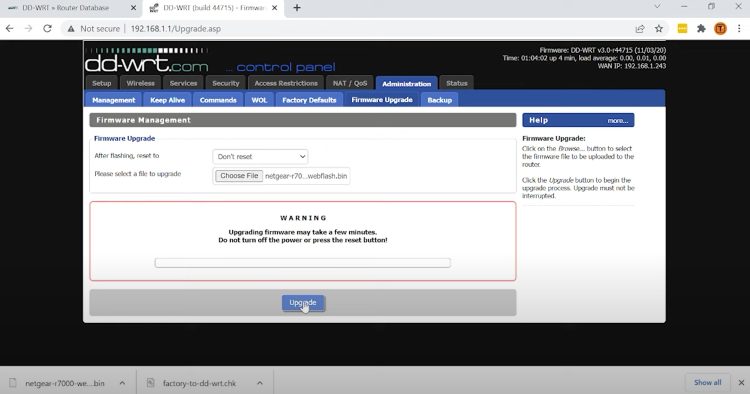Click the Not secure warning icon
This screenshot has width=750, height=394.
click(71, 29)
